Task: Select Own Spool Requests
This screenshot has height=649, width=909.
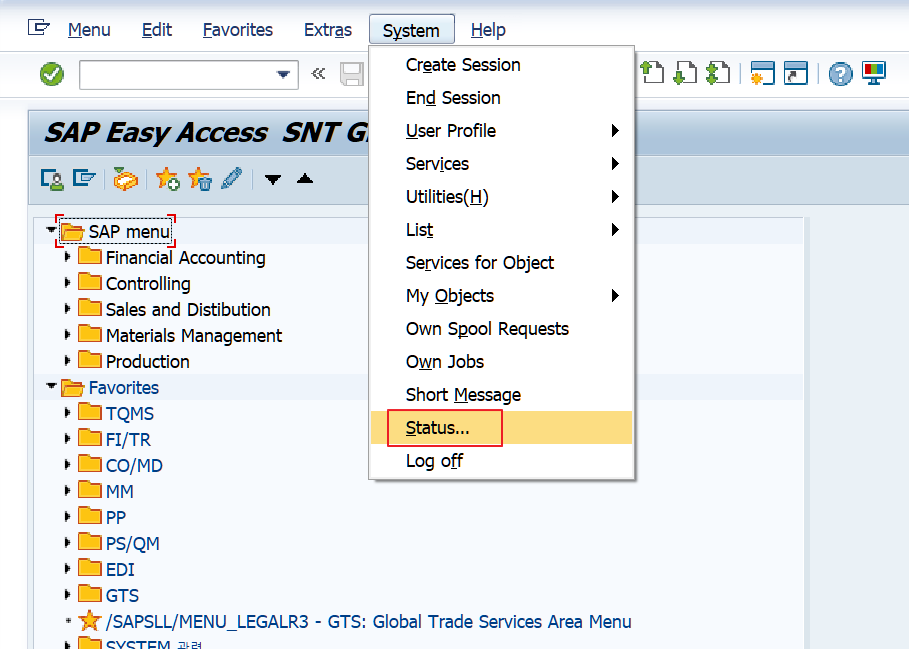Action: pyautogui.click(x=501, y=329)
